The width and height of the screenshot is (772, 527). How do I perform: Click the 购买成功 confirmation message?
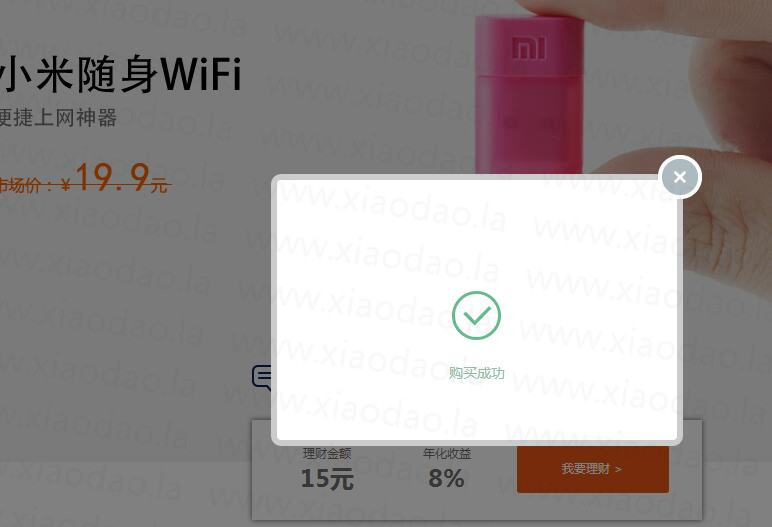pos(477,373)
